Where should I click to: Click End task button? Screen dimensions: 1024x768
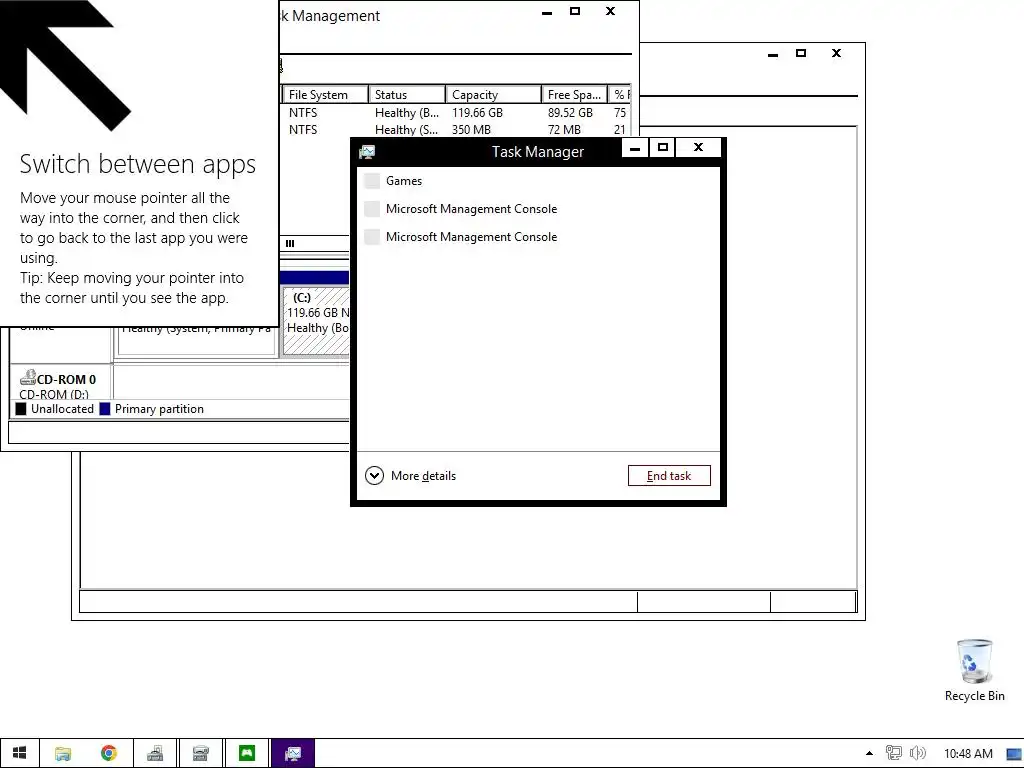(669, 475)
